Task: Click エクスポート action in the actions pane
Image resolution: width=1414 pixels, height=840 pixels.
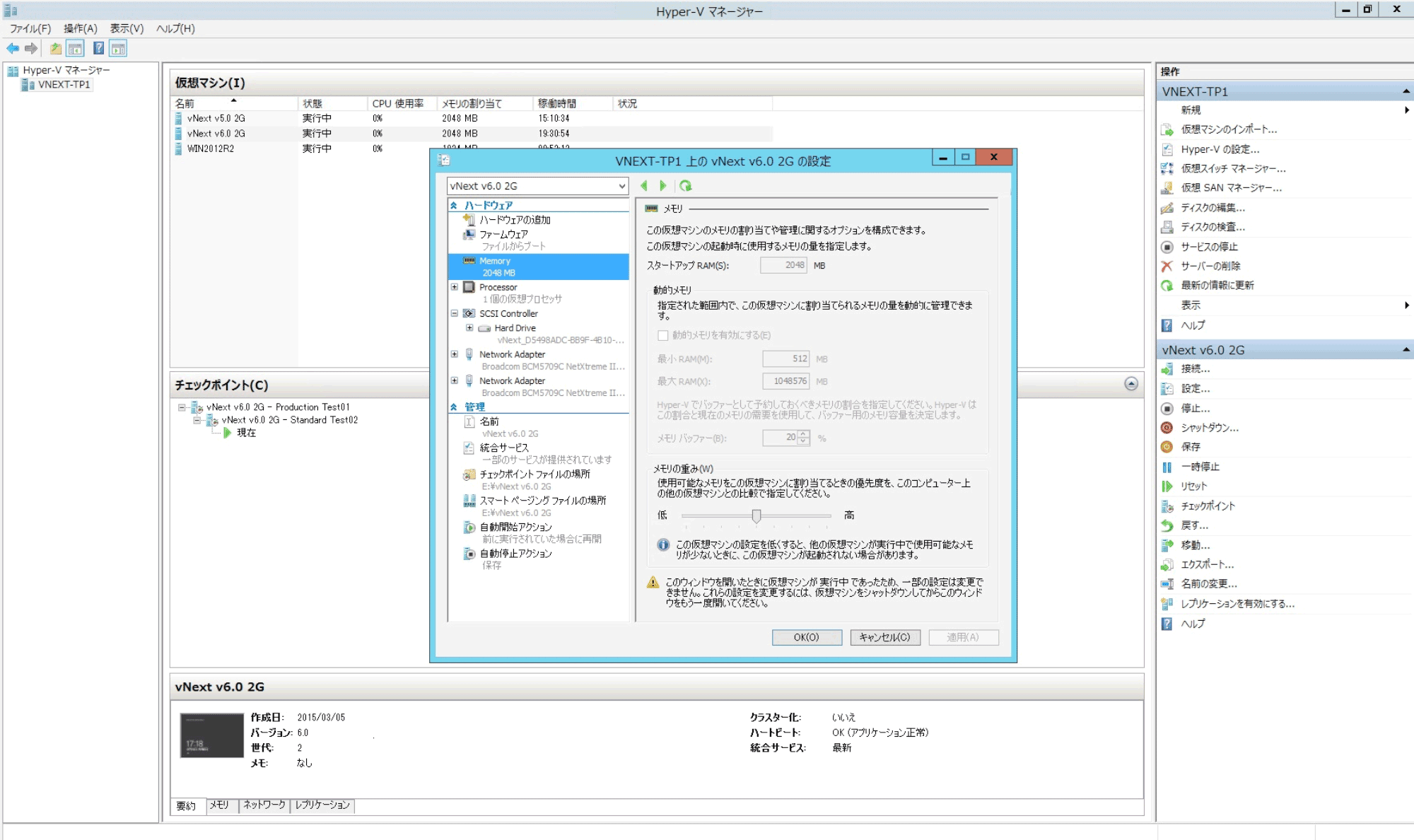Action: (1207, 564)
